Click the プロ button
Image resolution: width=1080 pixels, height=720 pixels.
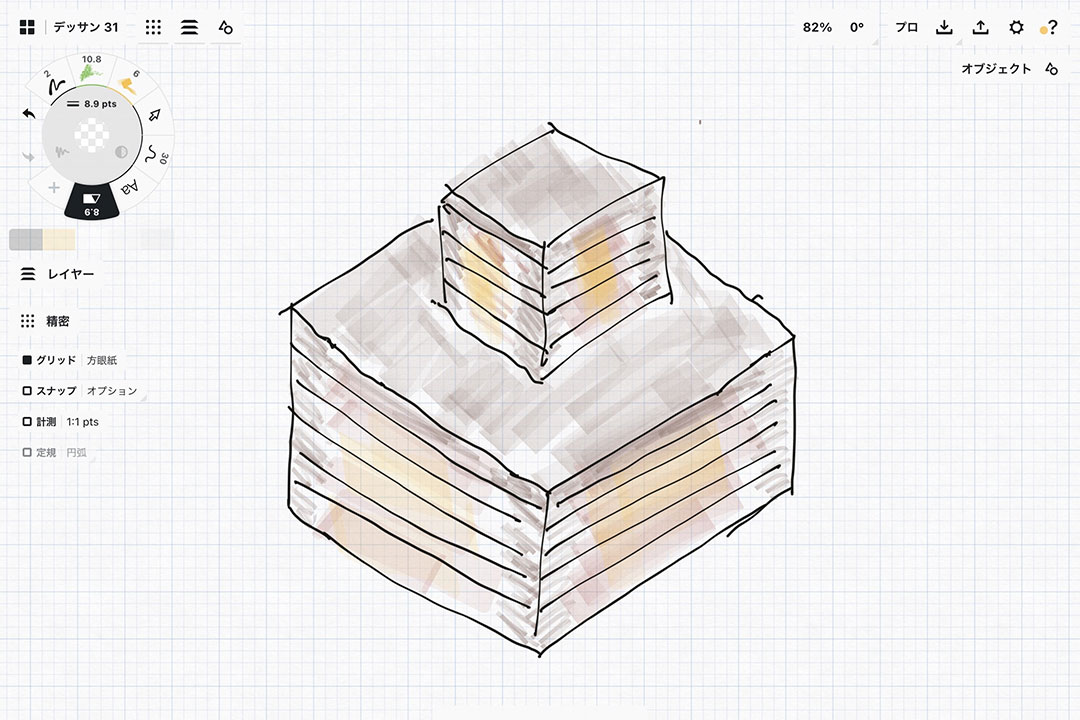(x=906, y=27)
